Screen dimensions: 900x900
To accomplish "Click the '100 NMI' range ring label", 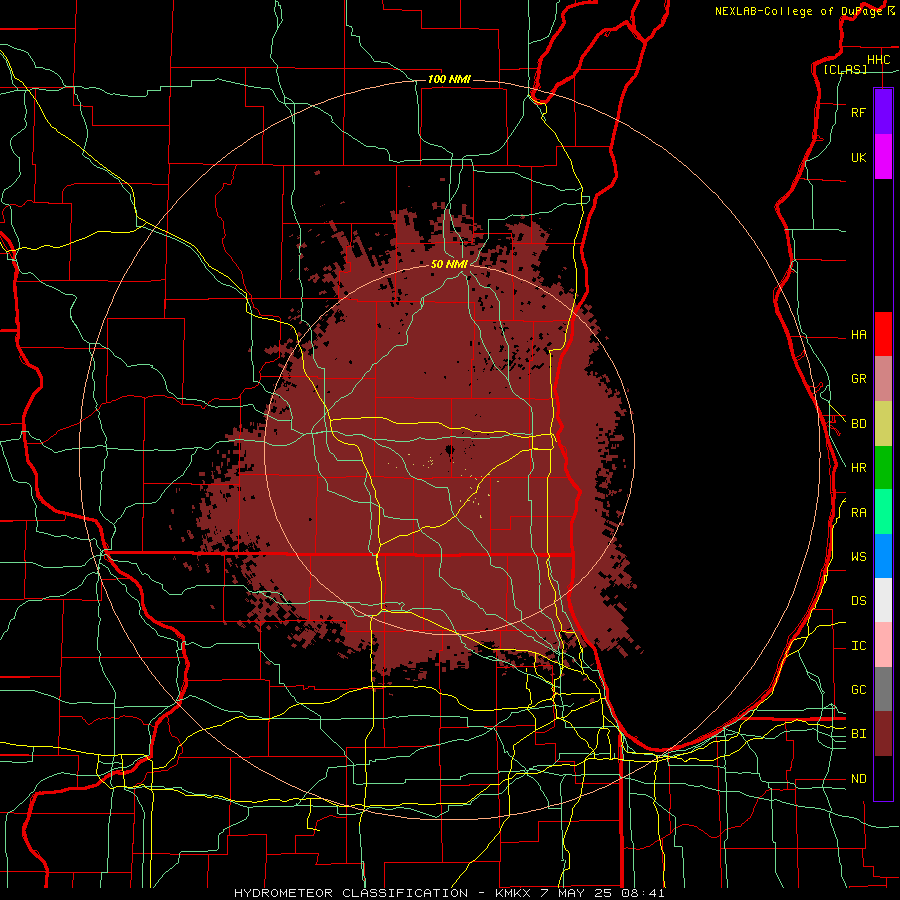I will 449,79.
